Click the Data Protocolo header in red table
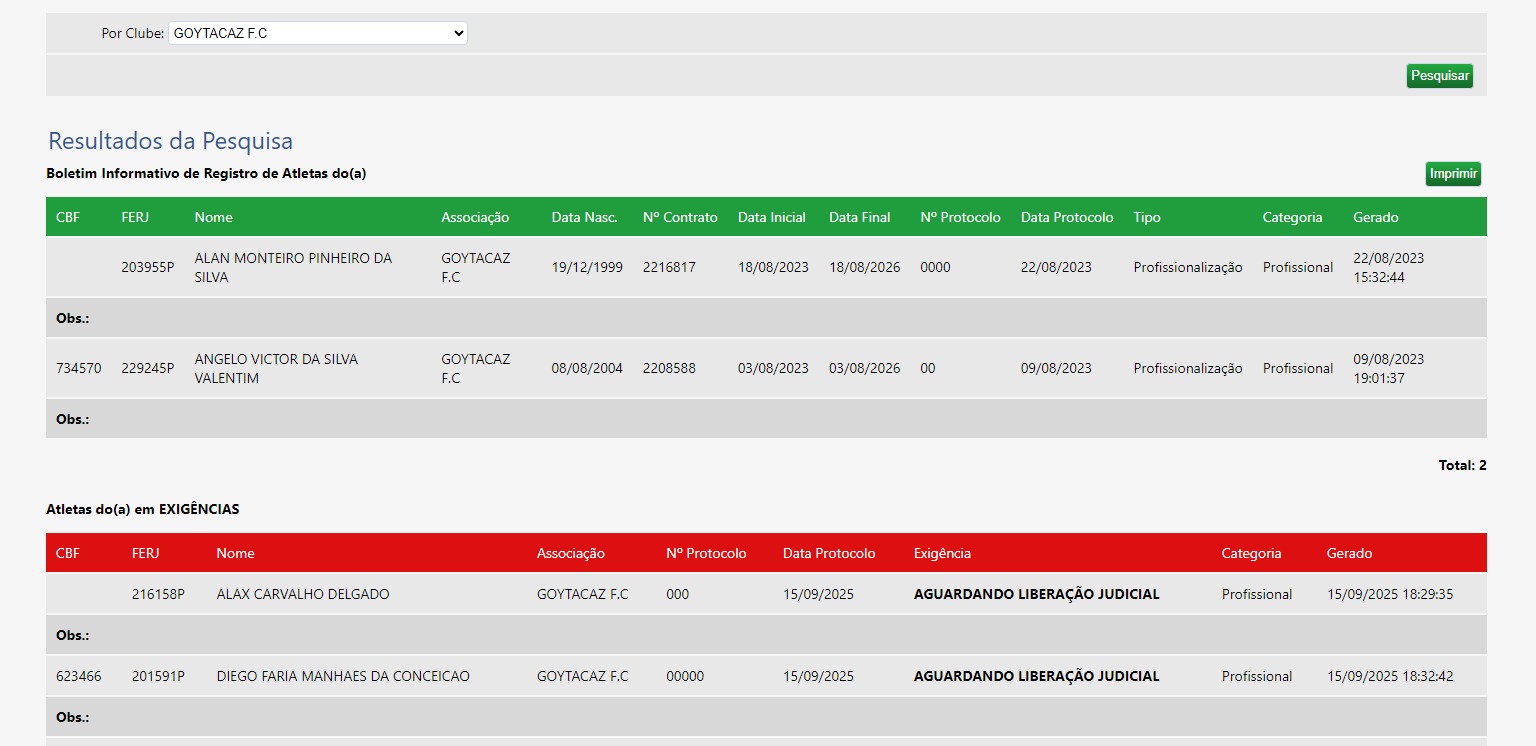This screenshot has width=1536, height=746. point(829,553)
